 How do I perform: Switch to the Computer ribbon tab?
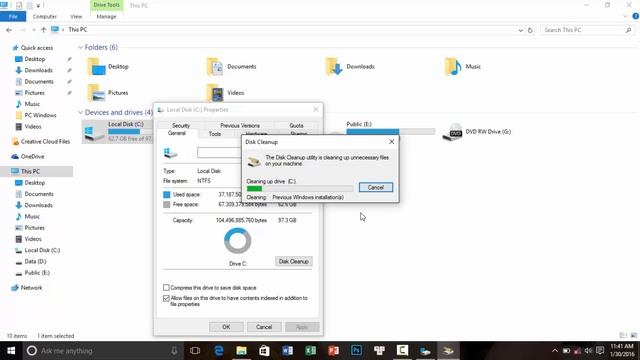point(44,16)
